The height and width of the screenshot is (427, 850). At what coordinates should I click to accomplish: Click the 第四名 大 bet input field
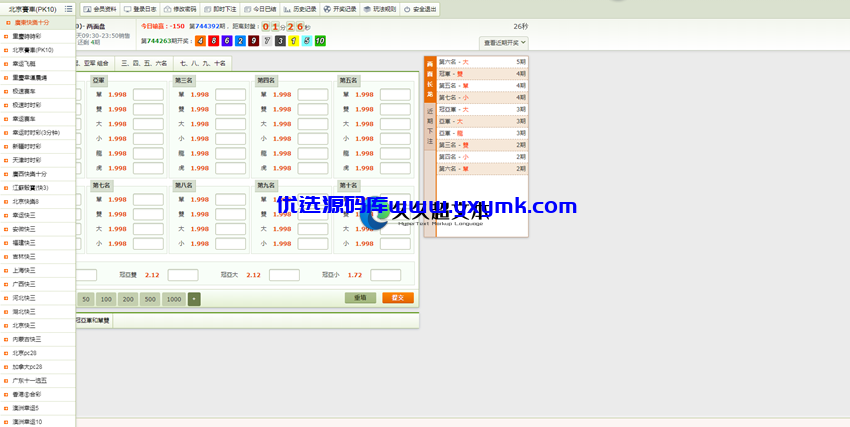point(313,124)
